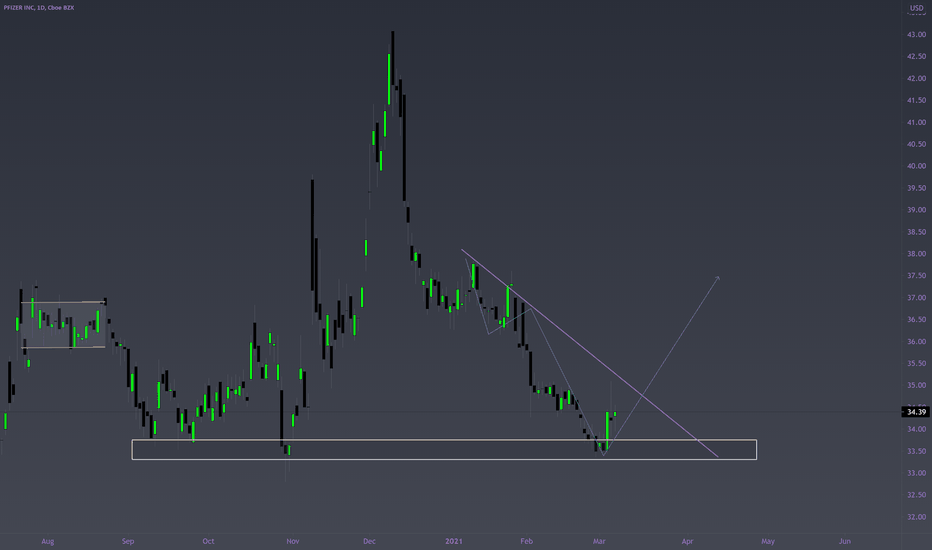This screenshot has width=932, height=550.
Task: Click the 39.00 price axis label
Action: [916, 210]
